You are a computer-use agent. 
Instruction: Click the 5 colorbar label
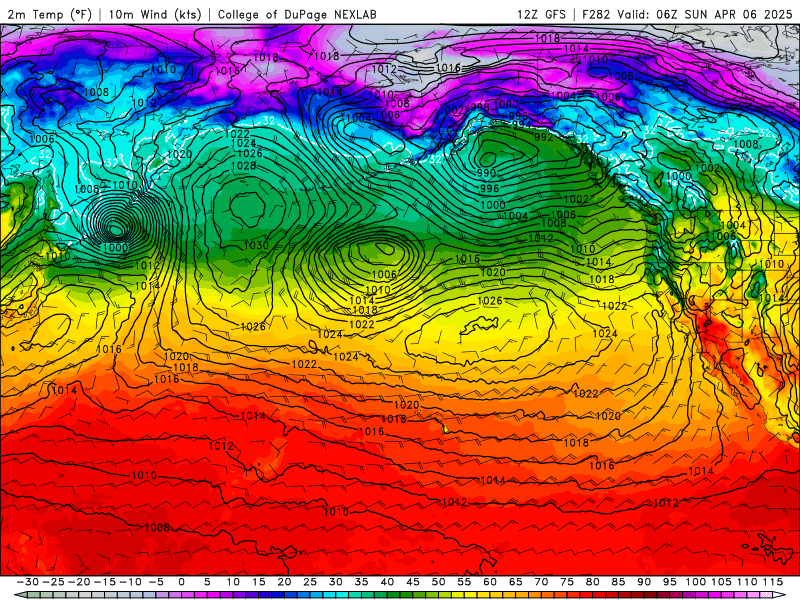click(x=207, y=582)
